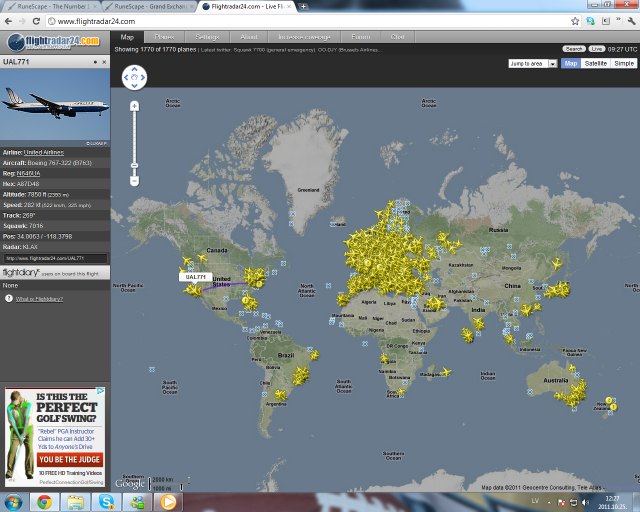
Task: Open Windows Explorer from the taskbar
Action: [75, 503]
